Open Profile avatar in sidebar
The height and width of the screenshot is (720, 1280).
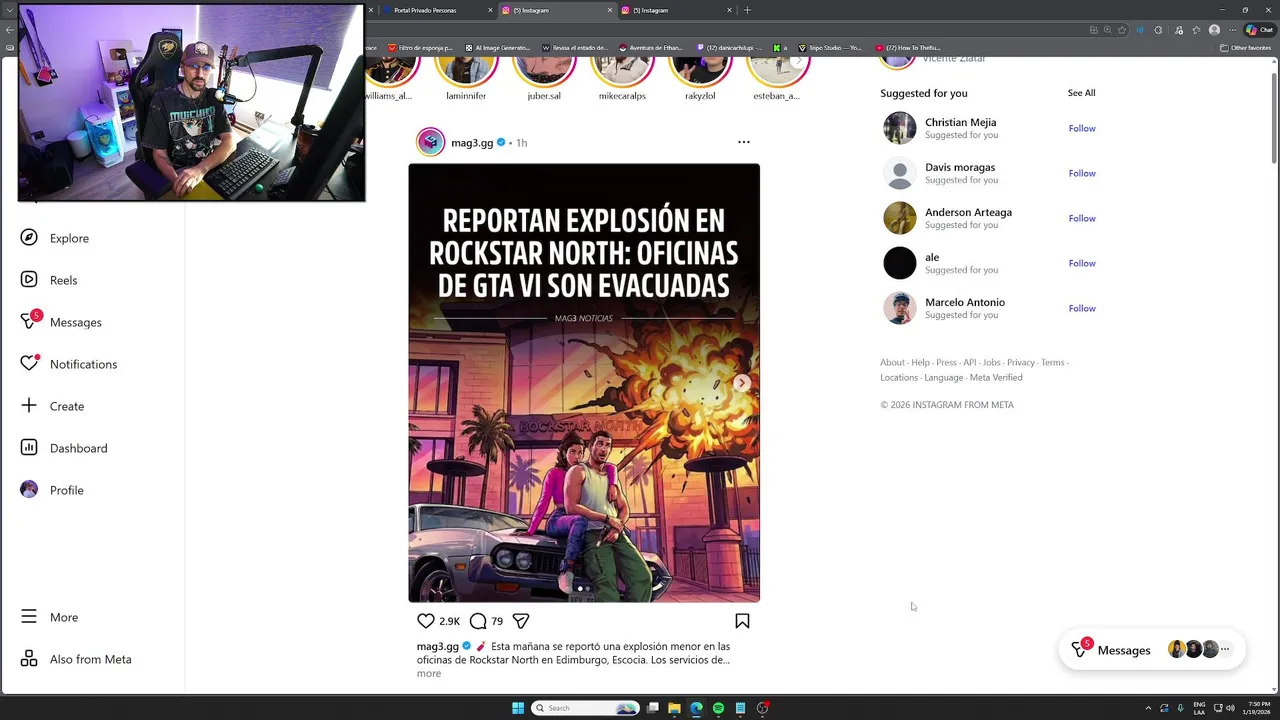[x=29, y=490]
